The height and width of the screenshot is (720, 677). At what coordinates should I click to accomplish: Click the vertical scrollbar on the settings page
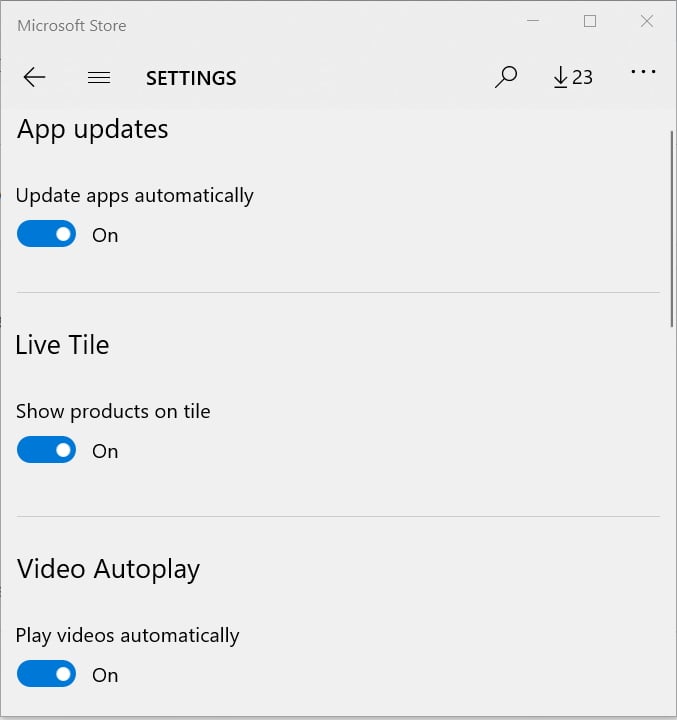coord(671,229)
